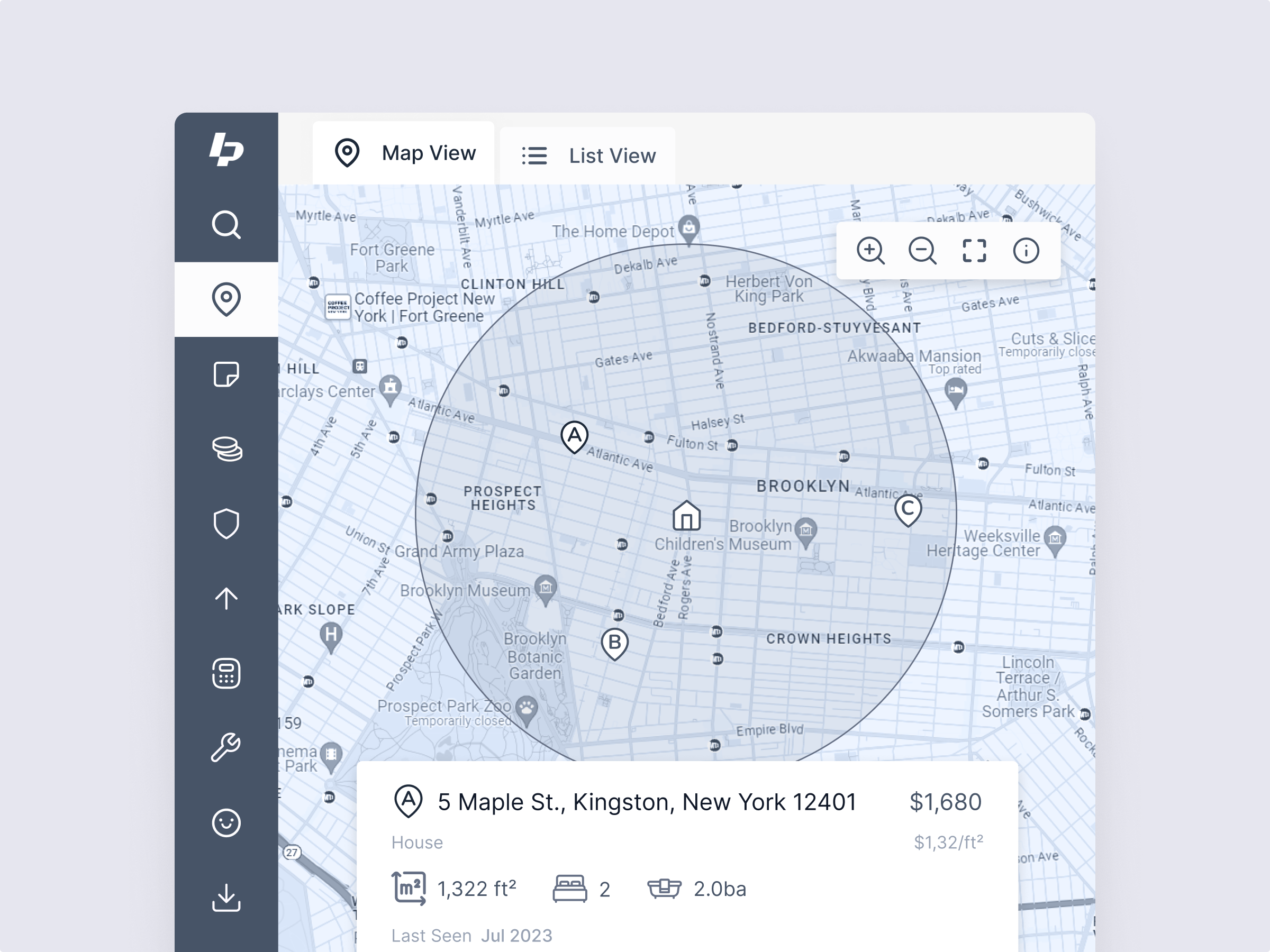The width and height of the screenshot is (1270, 952).
Task: Click the Brooklyn Botanic Garden label
Action: (535, 656)
